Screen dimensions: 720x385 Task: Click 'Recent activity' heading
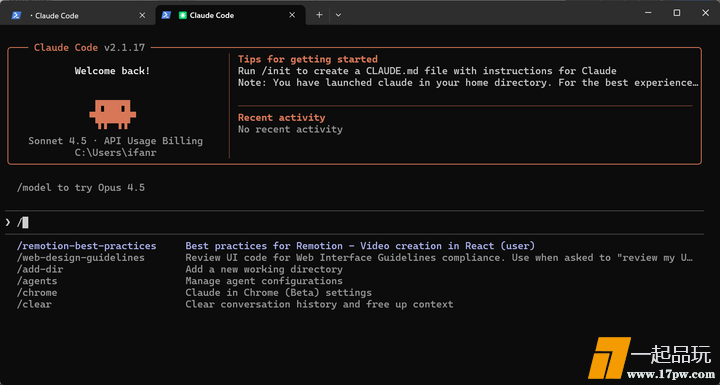[281, 118]
